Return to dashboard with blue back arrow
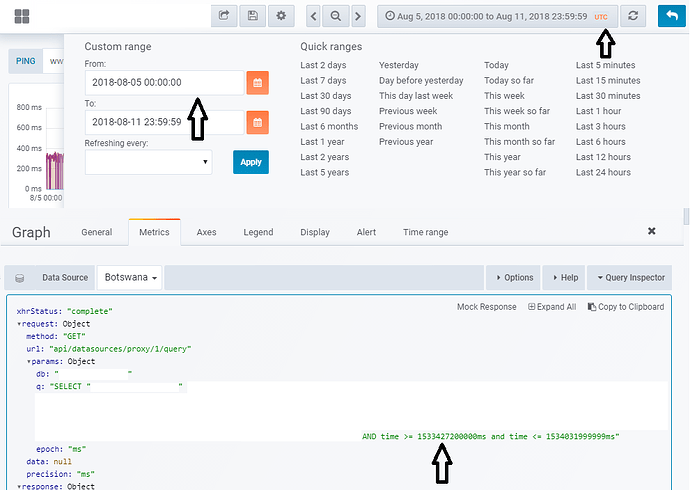This screenshot has width=690, height=490. tap(672, 16)
